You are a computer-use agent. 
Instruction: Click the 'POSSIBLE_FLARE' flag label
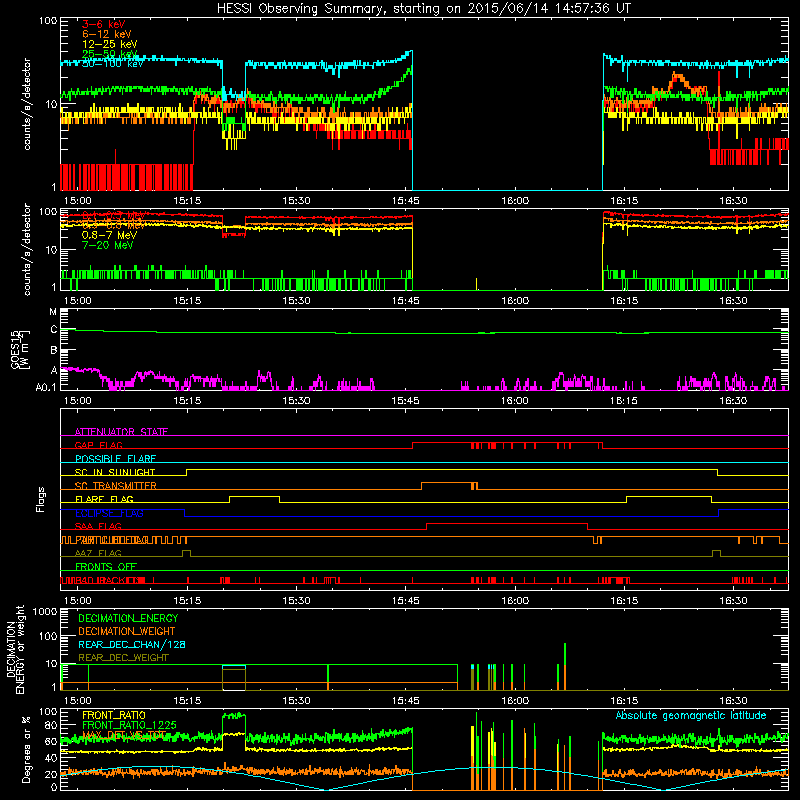[x=115, y=459]
